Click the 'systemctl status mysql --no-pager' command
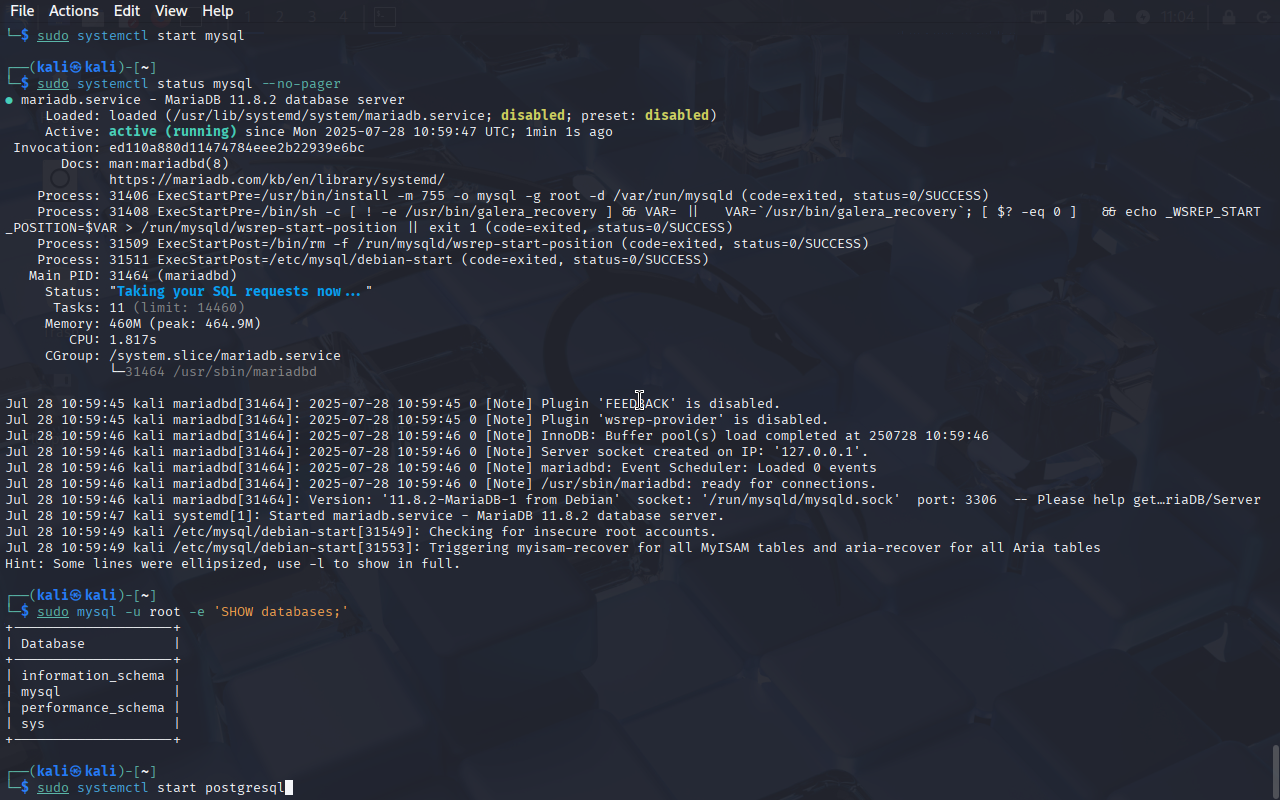Screen dimensions: 1280x800 tap(208, 84)
